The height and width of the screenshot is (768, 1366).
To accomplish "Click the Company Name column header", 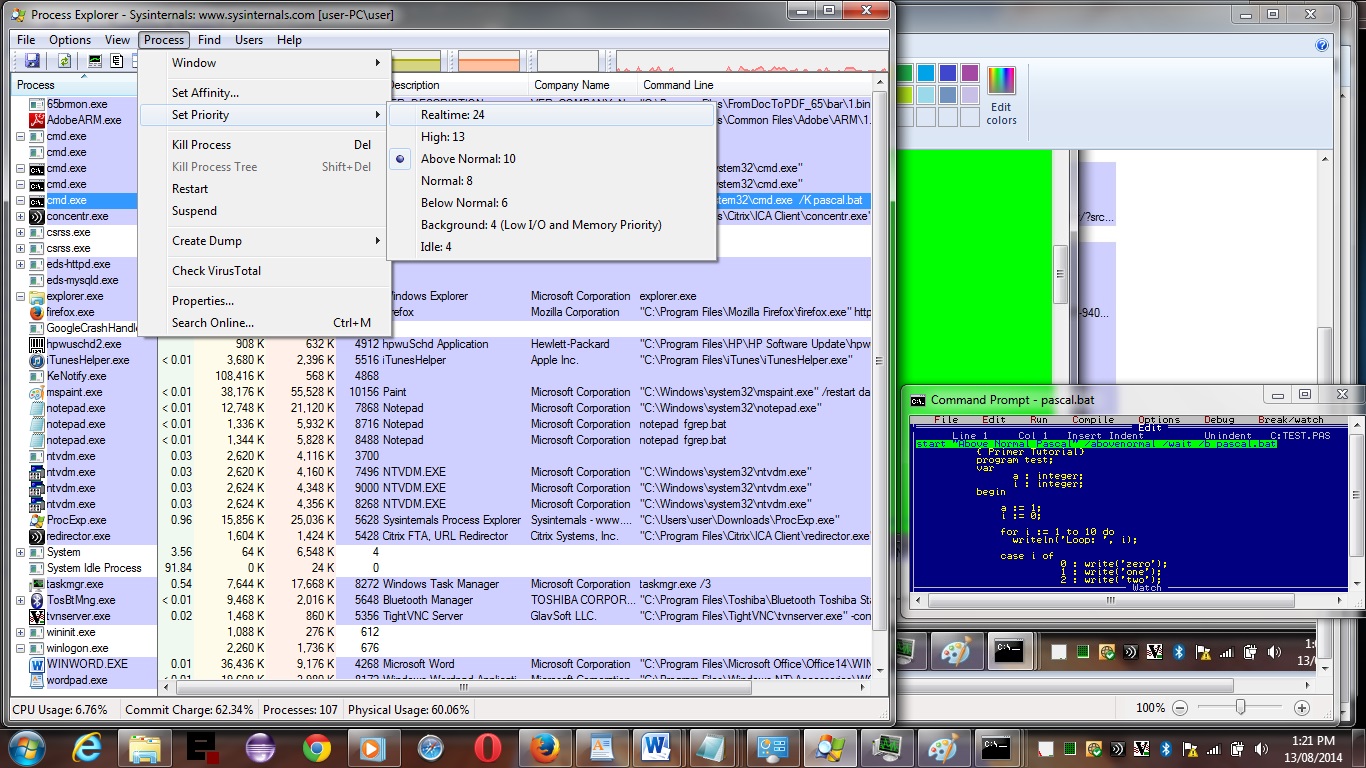I will coord(571,85).
